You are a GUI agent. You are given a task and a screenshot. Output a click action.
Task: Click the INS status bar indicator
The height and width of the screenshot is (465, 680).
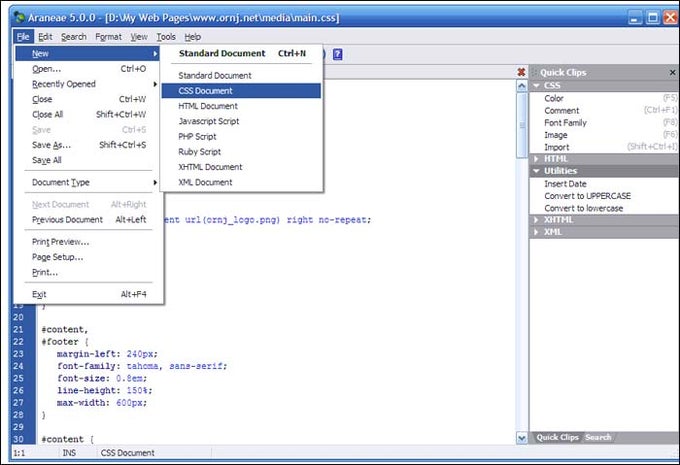tap(69, 453)
